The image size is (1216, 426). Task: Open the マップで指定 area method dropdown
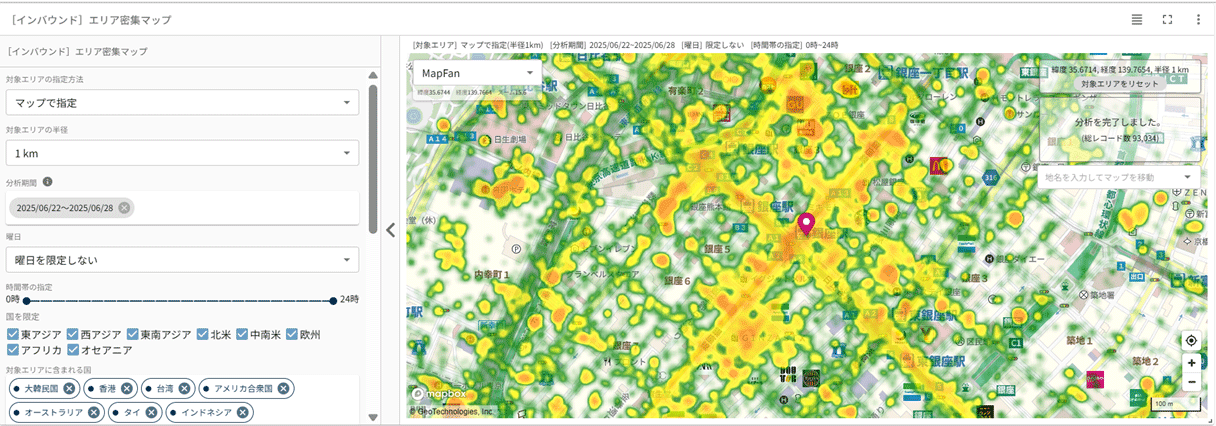[182, 102]
